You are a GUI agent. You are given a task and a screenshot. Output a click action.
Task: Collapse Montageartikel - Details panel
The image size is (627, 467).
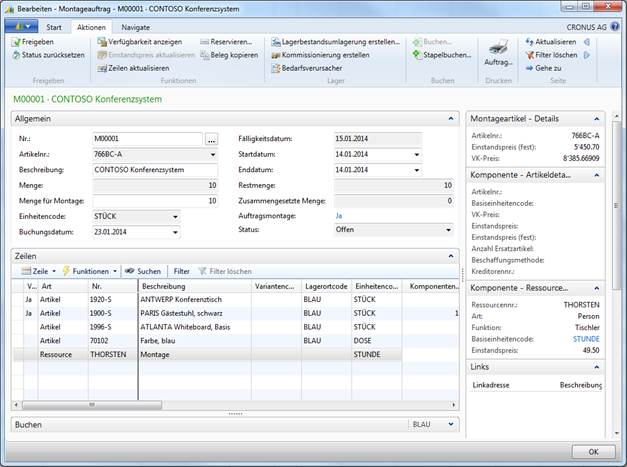click(x=597, y=119)
